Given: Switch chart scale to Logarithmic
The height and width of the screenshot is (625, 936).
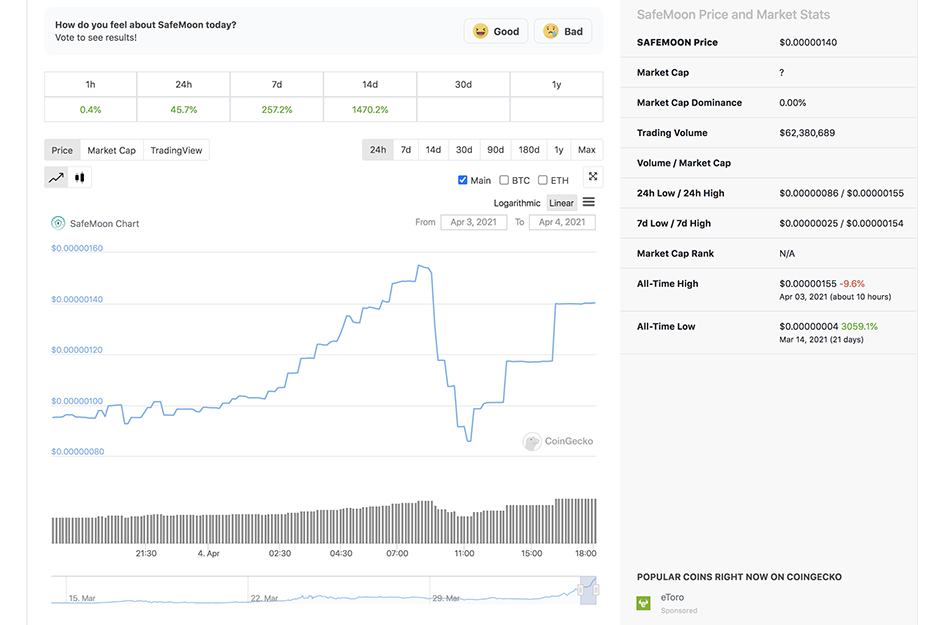Looking at the screenshot, I should [x=517, y=203].
